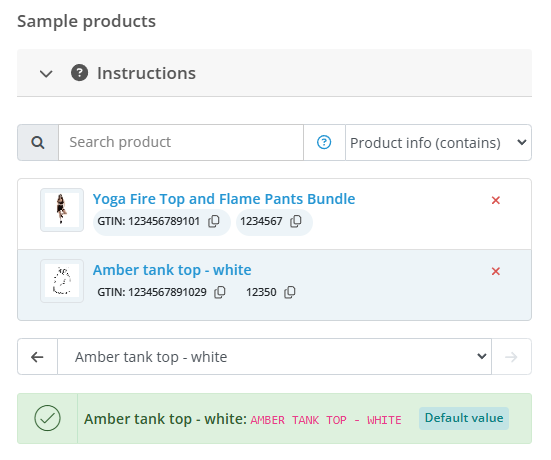This screenshot has height=460, width=551.
Task: Click the GTIN: 123456789101 label
Action: pos(148,221)
